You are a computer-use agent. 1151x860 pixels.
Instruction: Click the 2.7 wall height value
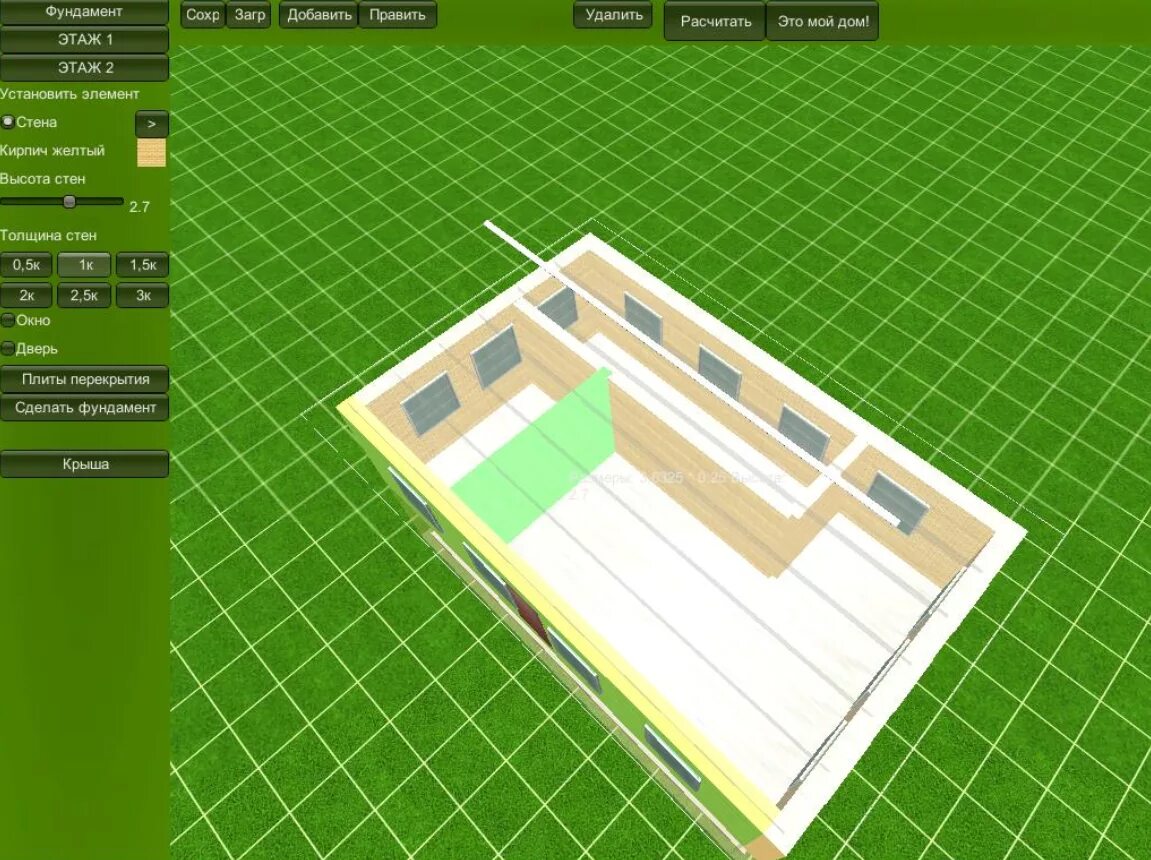tap(139, 207)
